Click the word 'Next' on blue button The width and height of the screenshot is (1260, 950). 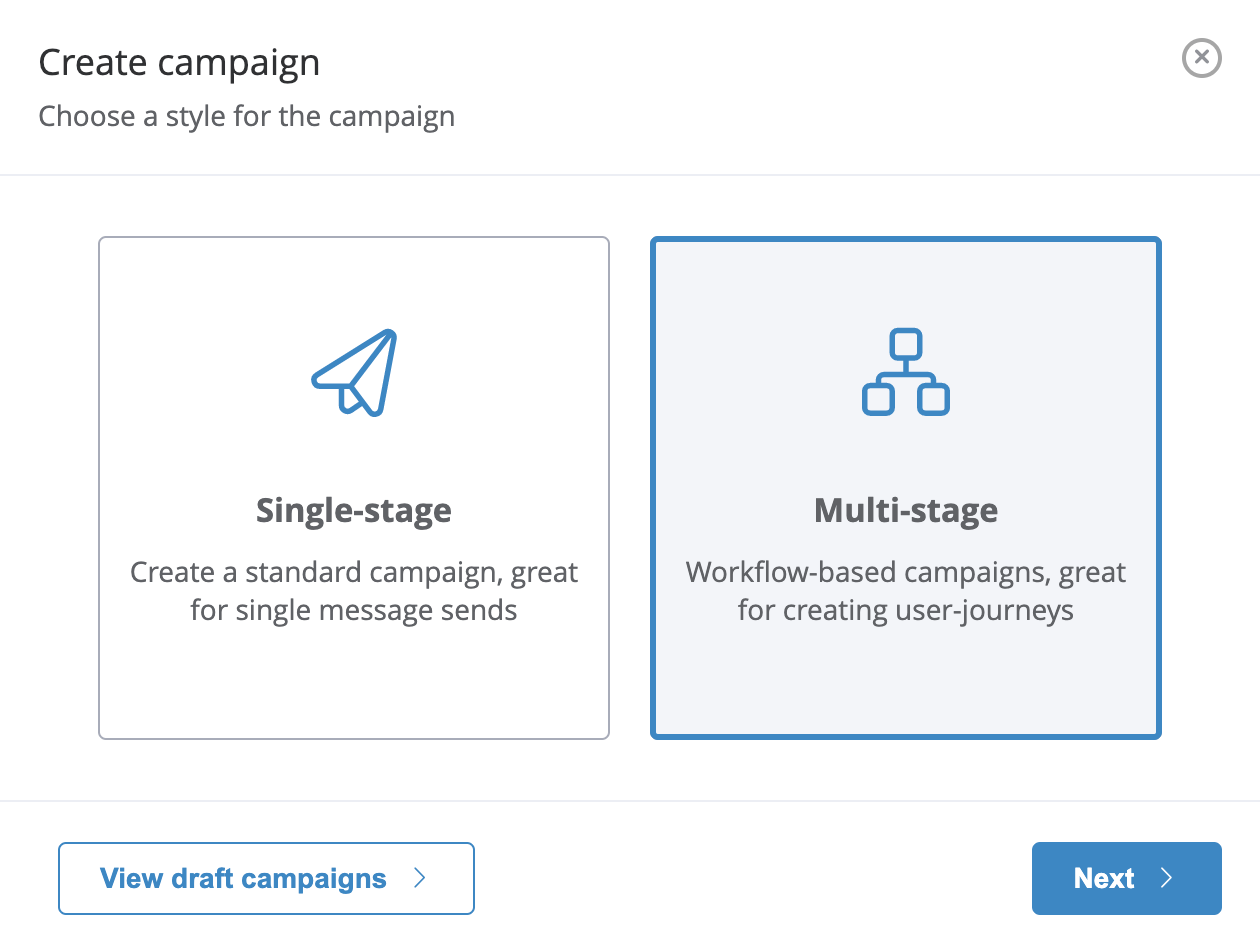click(1103, 878)
